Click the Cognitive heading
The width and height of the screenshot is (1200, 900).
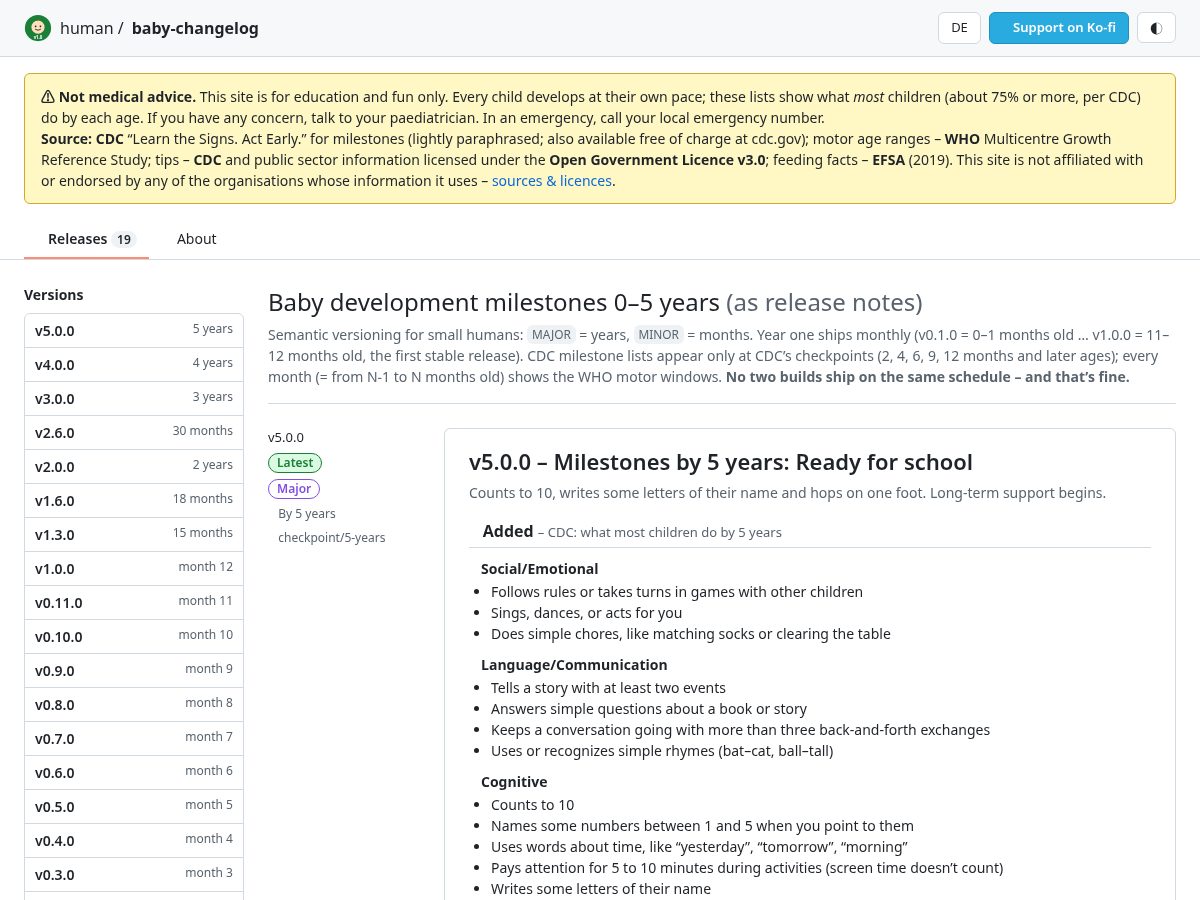pos(514,782)
